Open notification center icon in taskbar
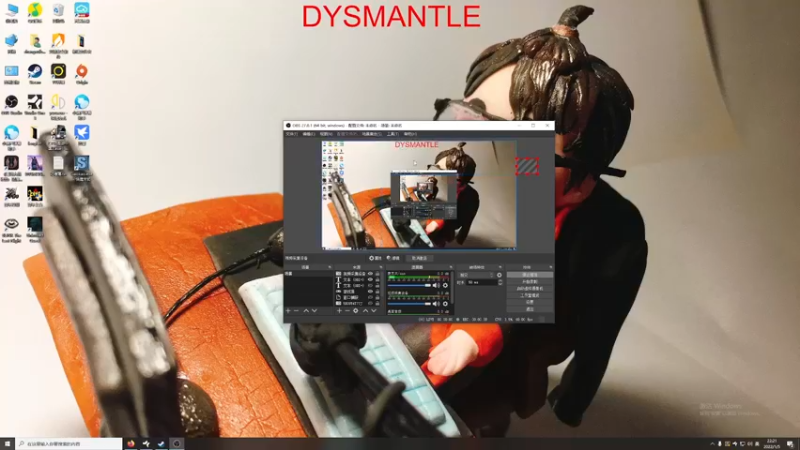 pos(790,444)
